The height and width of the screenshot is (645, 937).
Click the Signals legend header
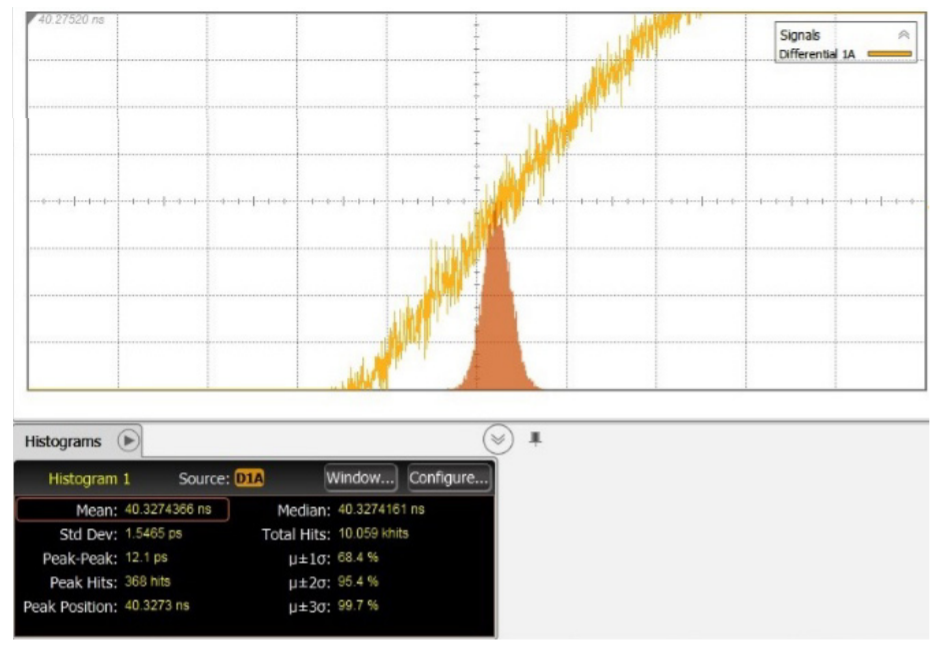coord(800,35)
